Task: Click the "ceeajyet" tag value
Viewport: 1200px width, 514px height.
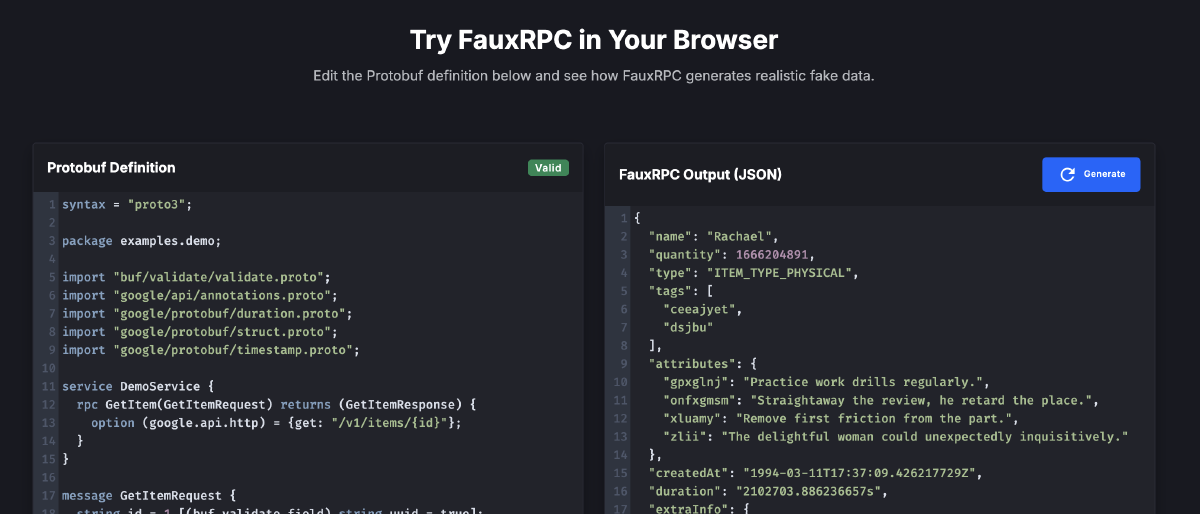Action: (x=699, y=309)
